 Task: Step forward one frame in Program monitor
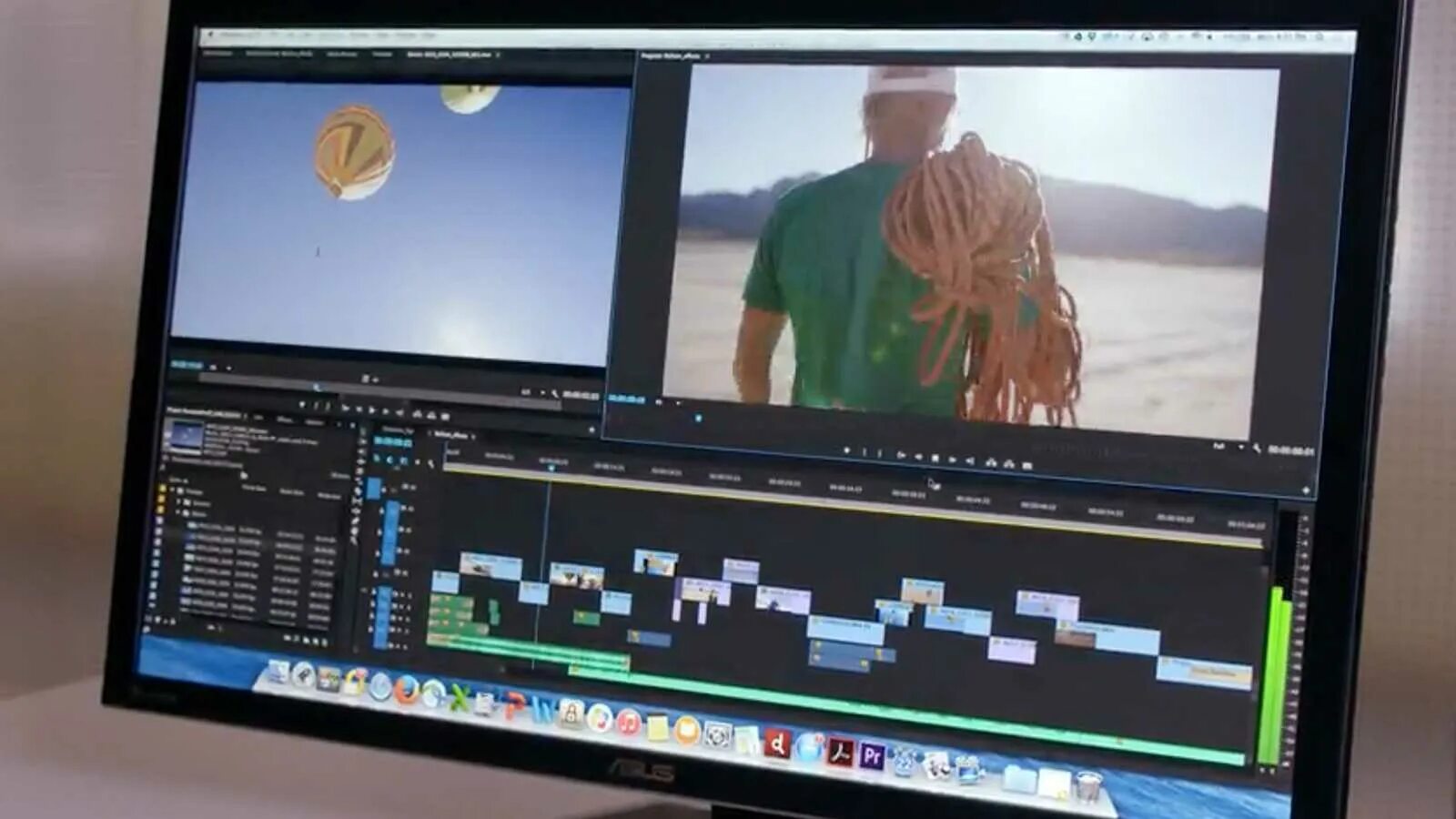click(x=952, y=459)
